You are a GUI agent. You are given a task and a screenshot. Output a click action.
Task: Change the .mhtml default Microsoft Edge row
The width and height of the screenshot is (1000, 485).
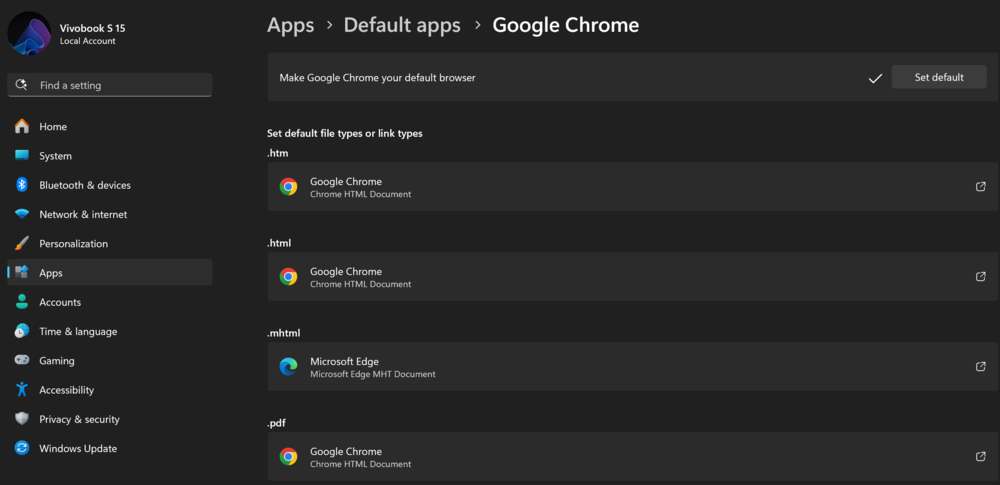pos(633,366)
